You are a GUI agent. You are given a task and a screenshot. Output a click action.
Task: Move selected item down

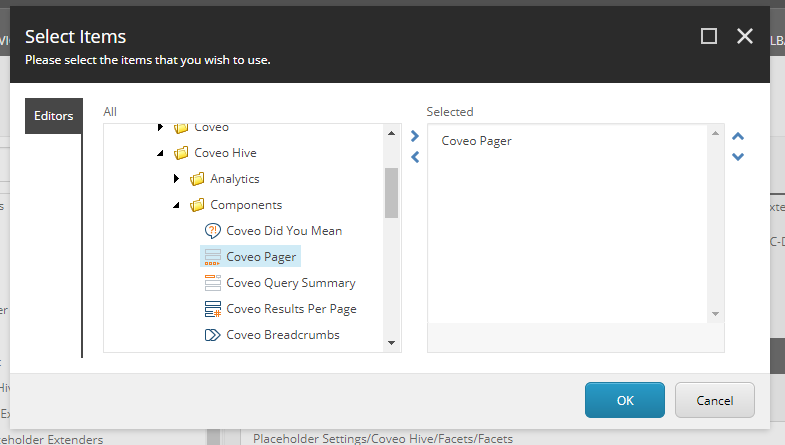738,157
